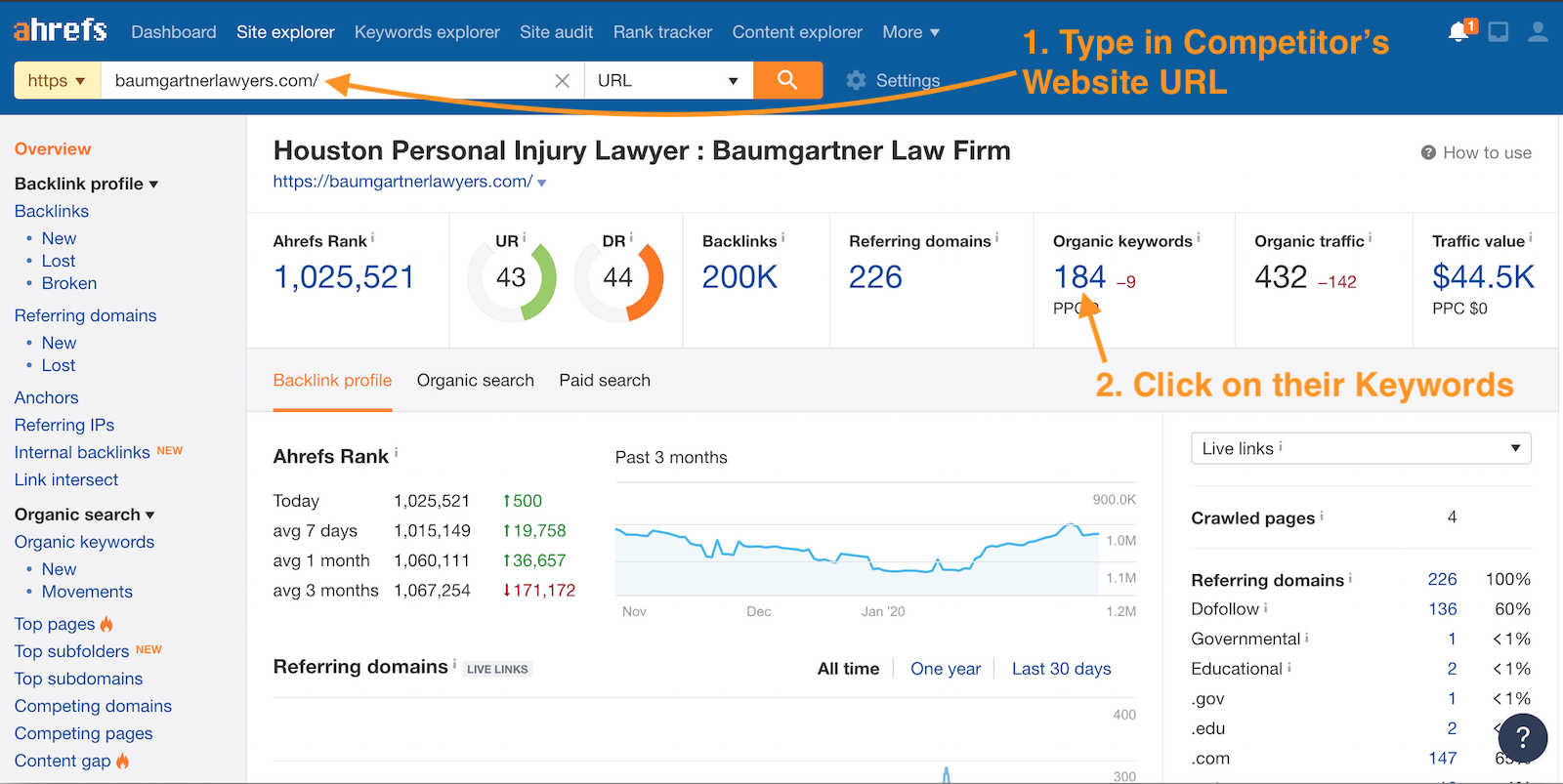Show One year referring domains range

tap(946, 669)
